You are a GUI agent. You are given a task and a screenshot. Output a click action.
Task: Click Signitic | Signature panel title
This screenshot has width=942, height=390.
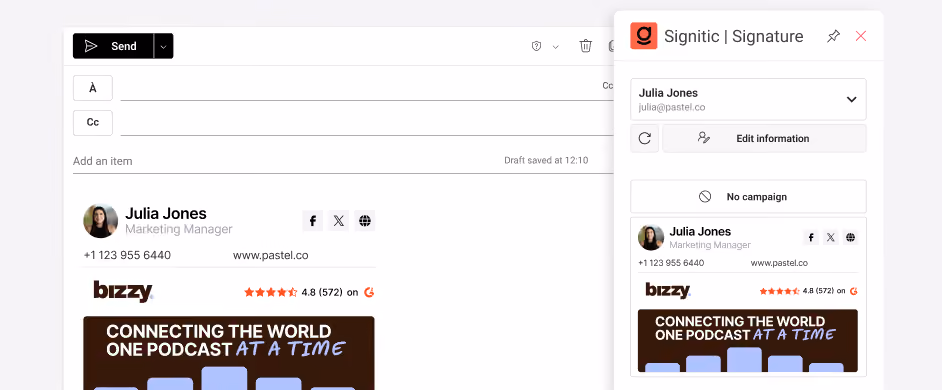tap(734, 37)
